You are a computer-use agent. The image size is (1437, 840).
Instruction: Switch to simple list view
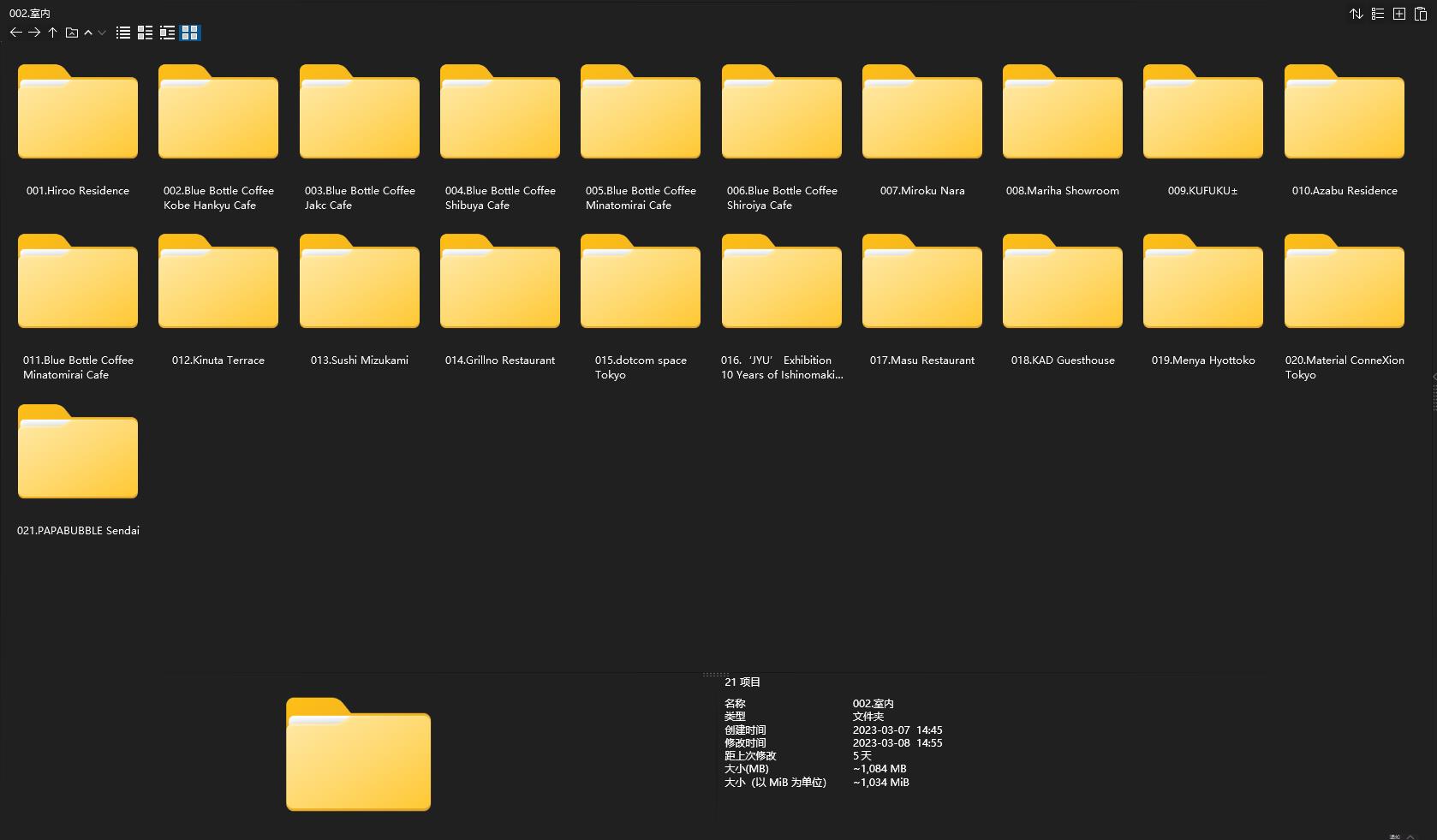pyautogui.click(x=123, y=33)
